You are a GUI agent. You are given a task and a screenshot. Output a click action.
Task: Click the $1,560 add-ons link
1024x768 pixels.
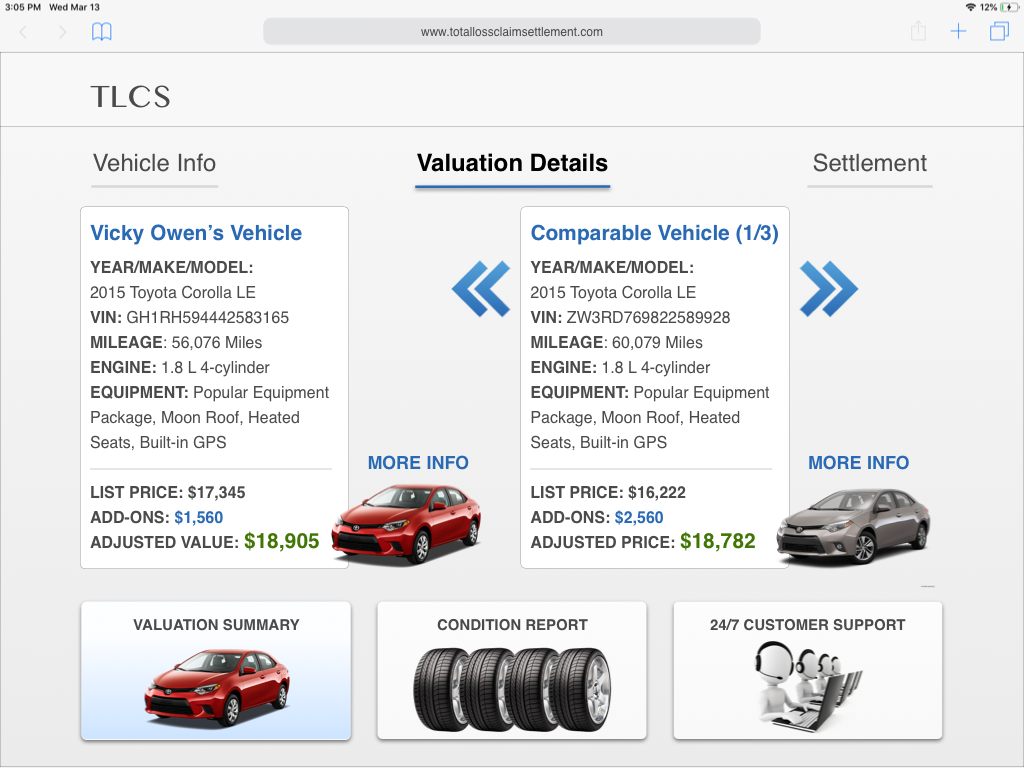coord(199,517)
